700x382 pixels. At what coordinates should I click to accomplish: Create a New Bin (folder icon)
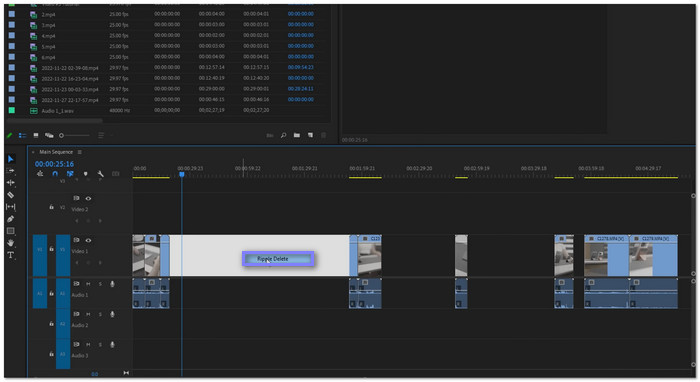297,135
